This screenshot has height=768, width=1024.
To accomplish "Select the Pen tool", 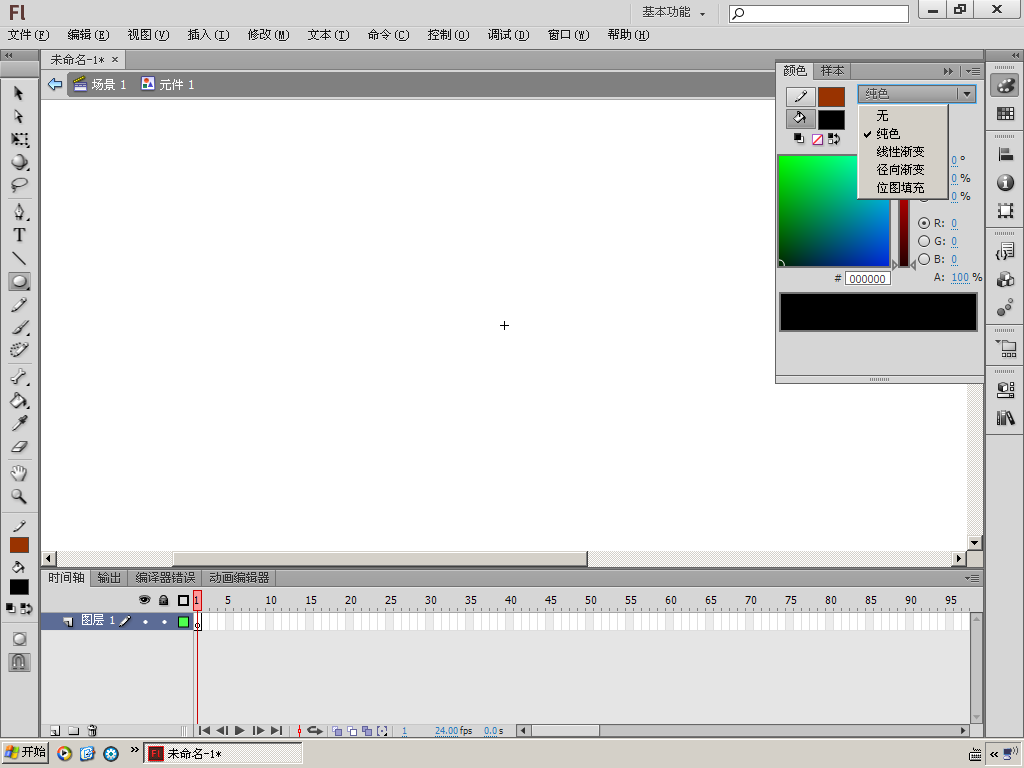I will (x=19, y=212).
